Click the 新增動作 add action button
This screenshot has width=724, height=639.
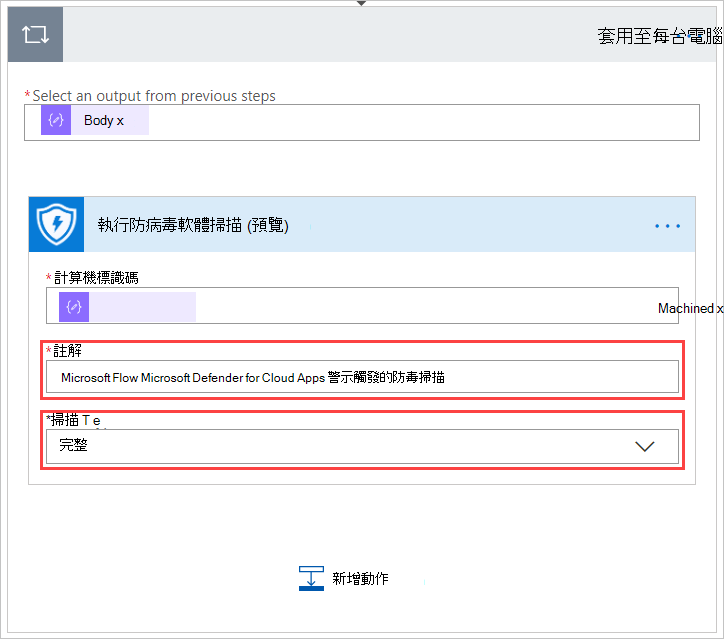344,579
